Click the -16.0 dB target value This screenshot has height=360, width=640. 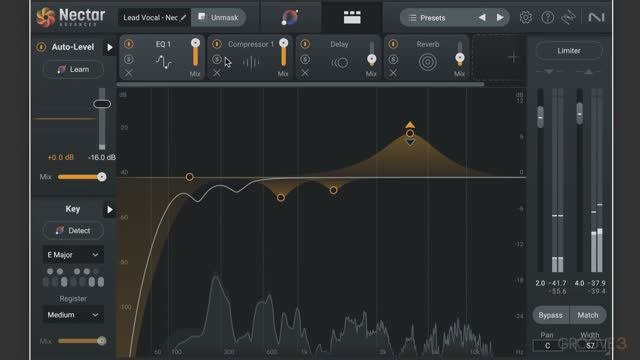(102, 158)
